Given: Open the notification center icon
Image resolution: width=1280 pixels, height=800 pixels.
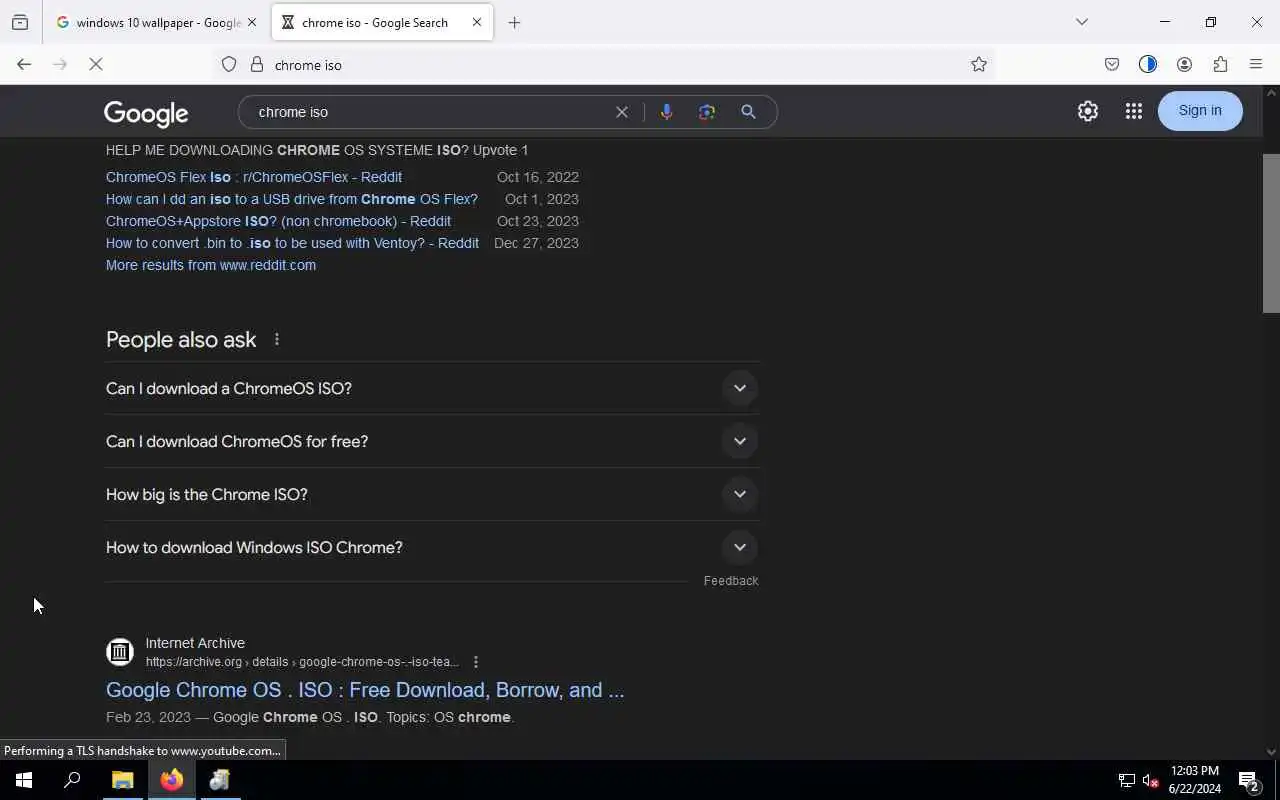Looking at the screenshot, I should click(1249, 780).
